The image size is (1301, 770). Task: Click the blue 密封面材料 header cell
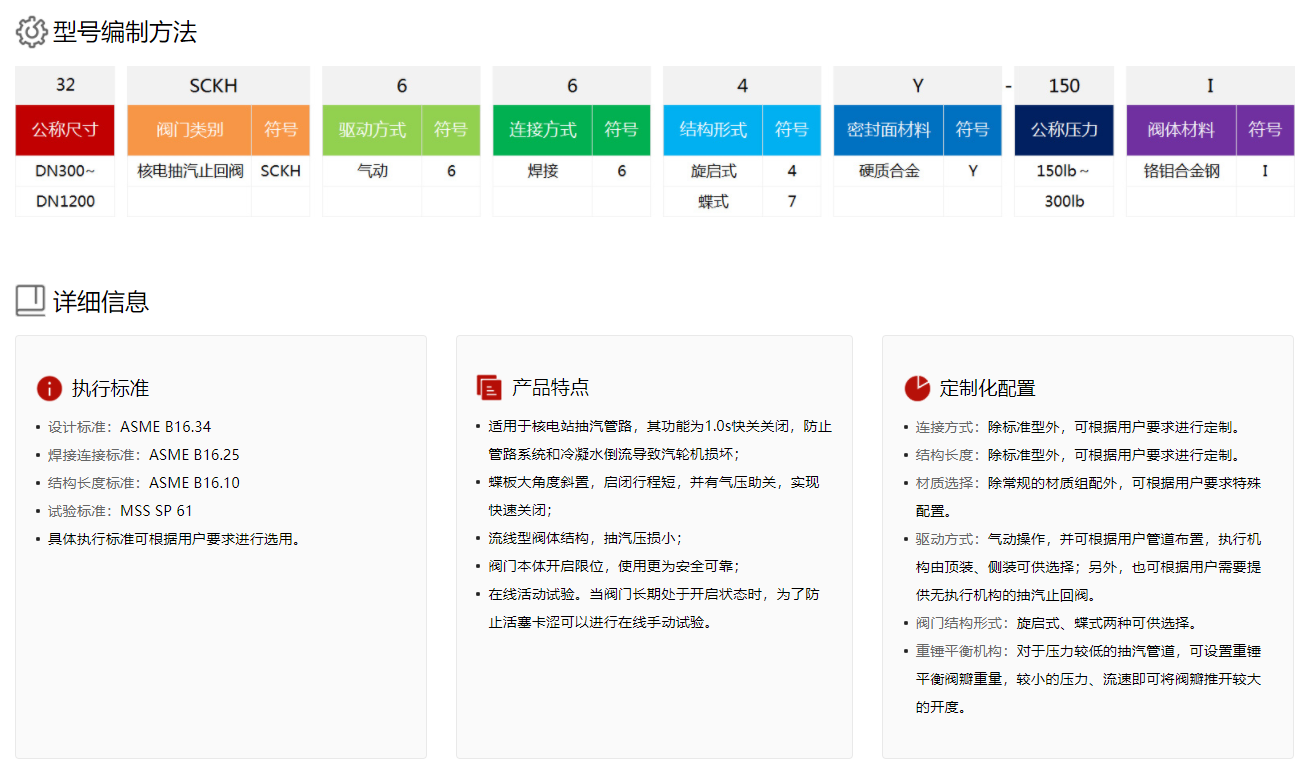click(x=888, y=130)
